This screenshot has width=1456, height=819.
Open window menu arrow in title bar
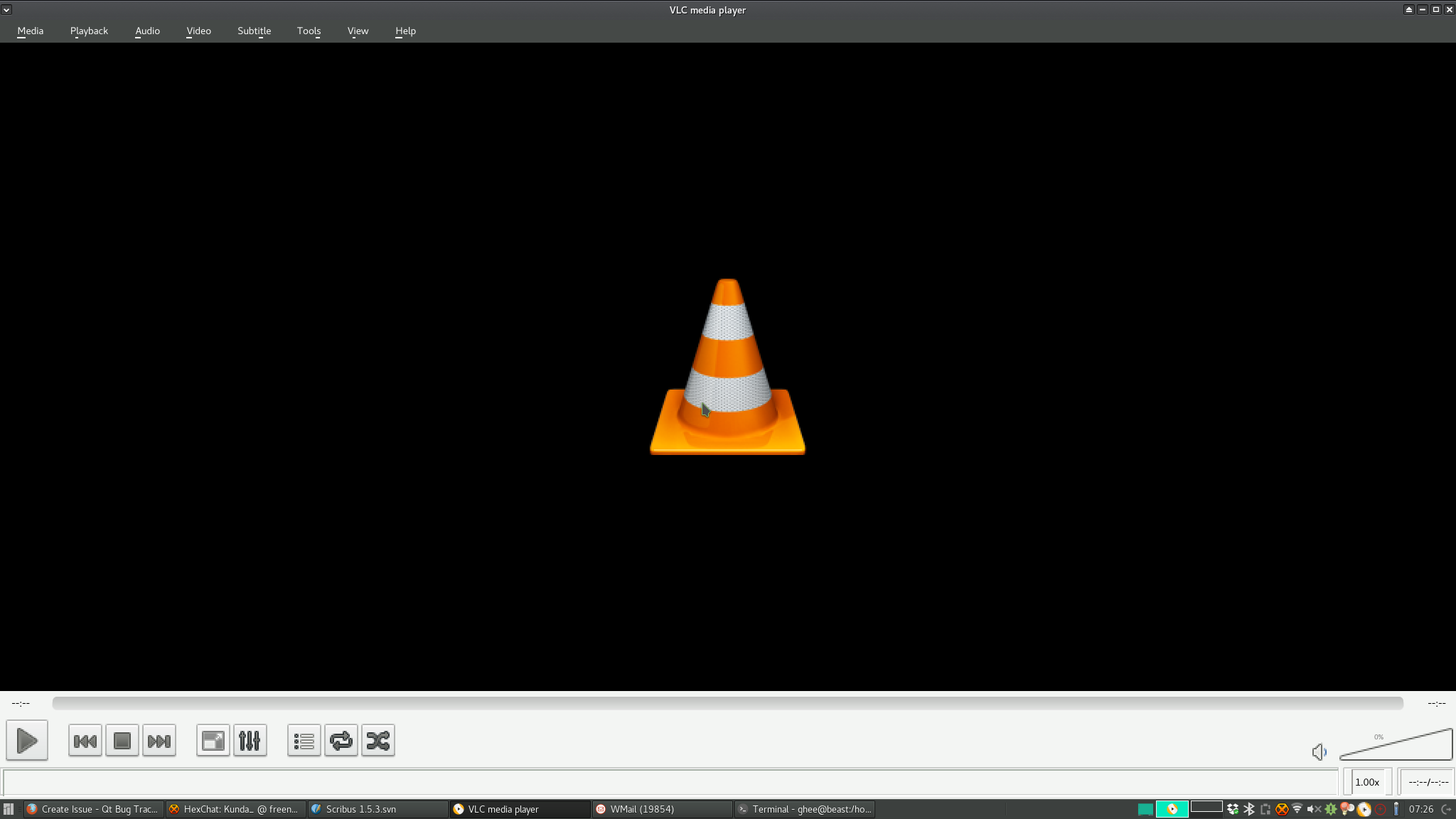coord(6,10)
